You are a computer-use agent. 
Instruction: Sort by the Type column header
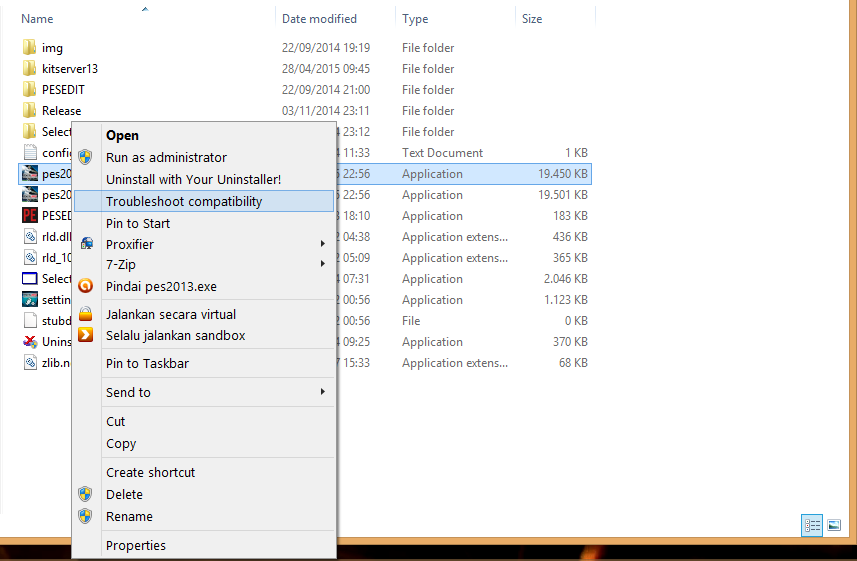tap(415, 19)
